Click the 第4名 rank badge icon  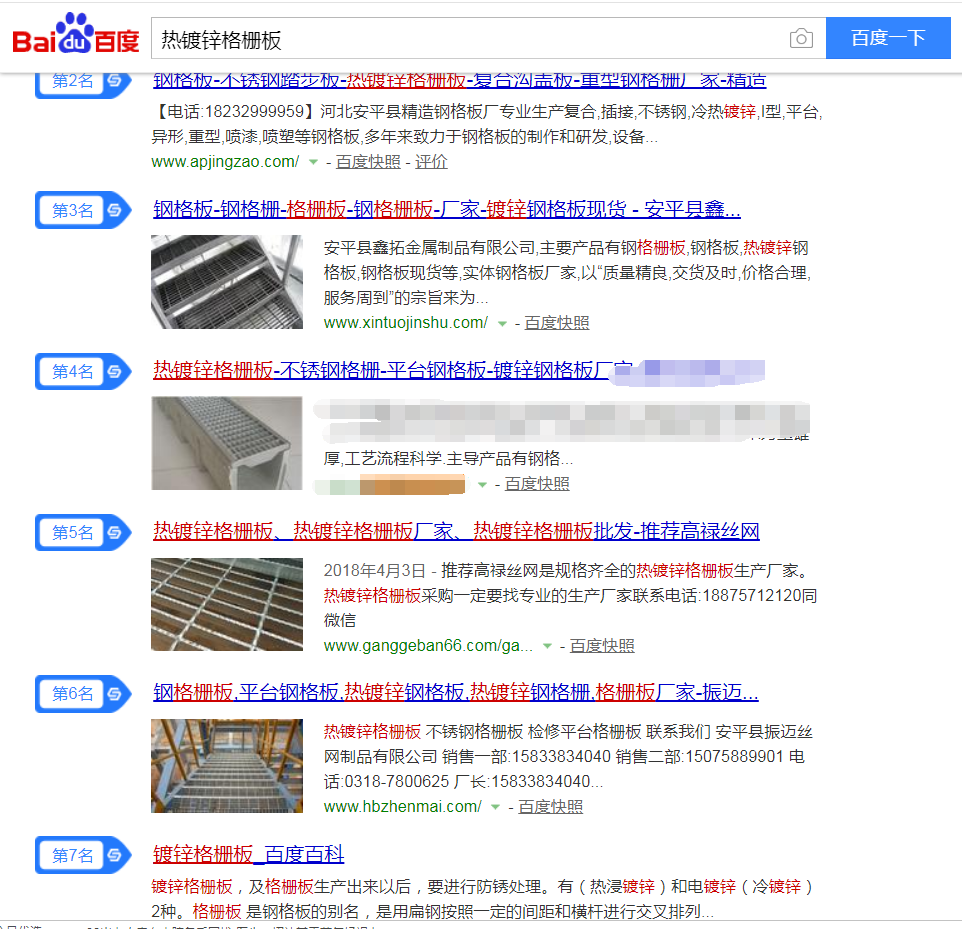click(x=83, y=371)
